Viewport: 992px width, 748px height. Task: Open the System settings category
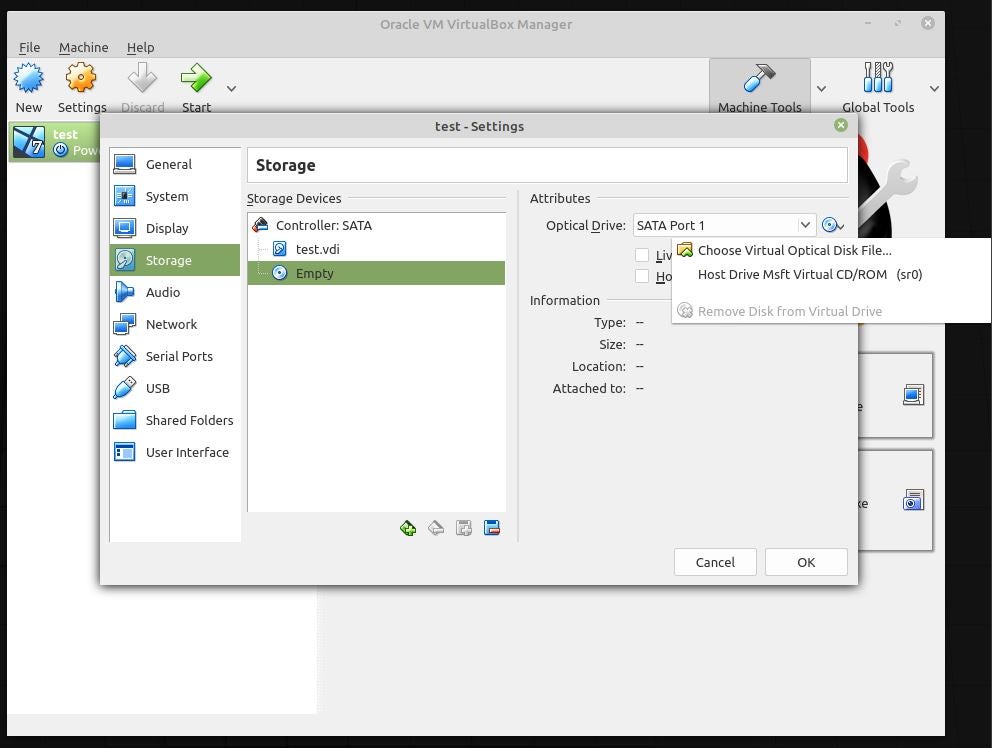pyautogui.click(x=175, y=196)
